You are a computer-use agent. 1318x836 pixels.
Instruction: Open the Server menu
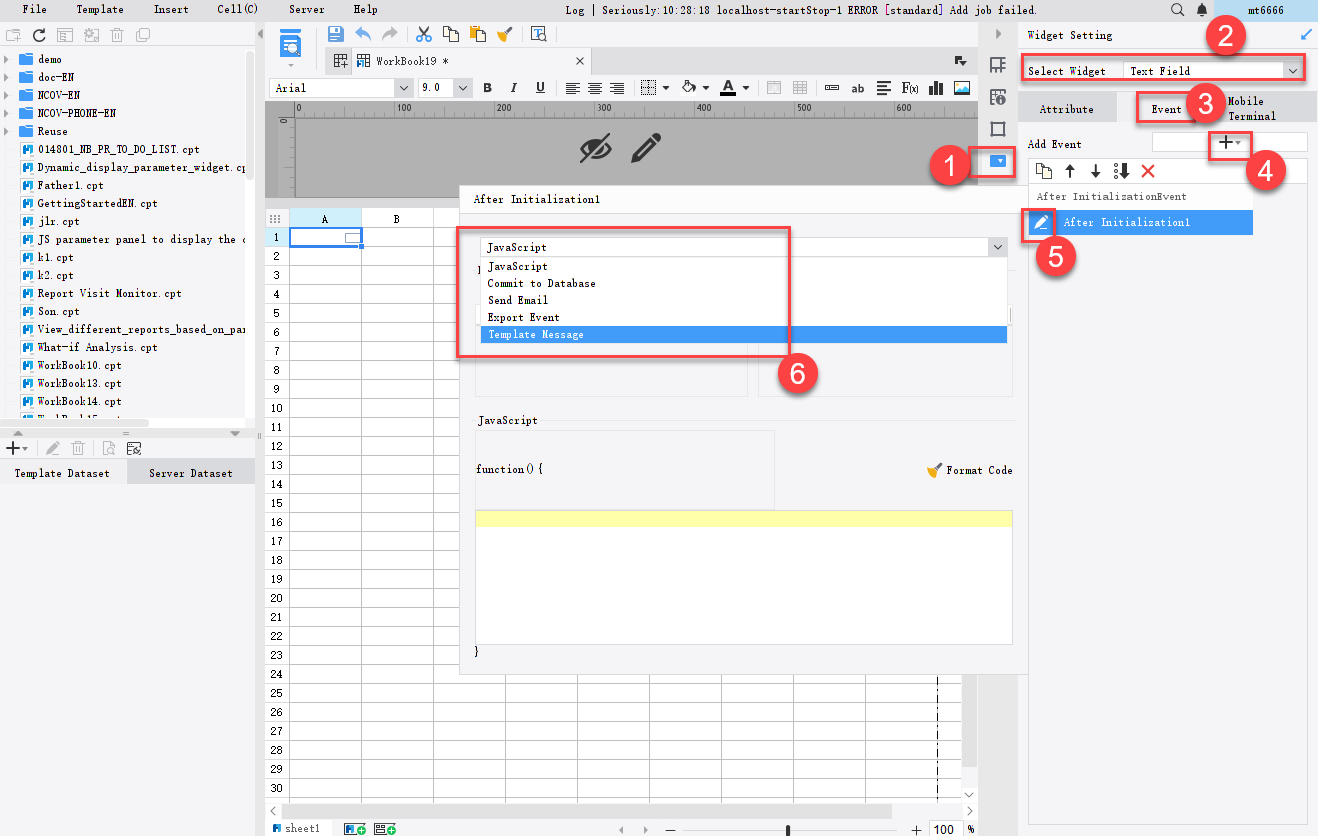[307, 9]
